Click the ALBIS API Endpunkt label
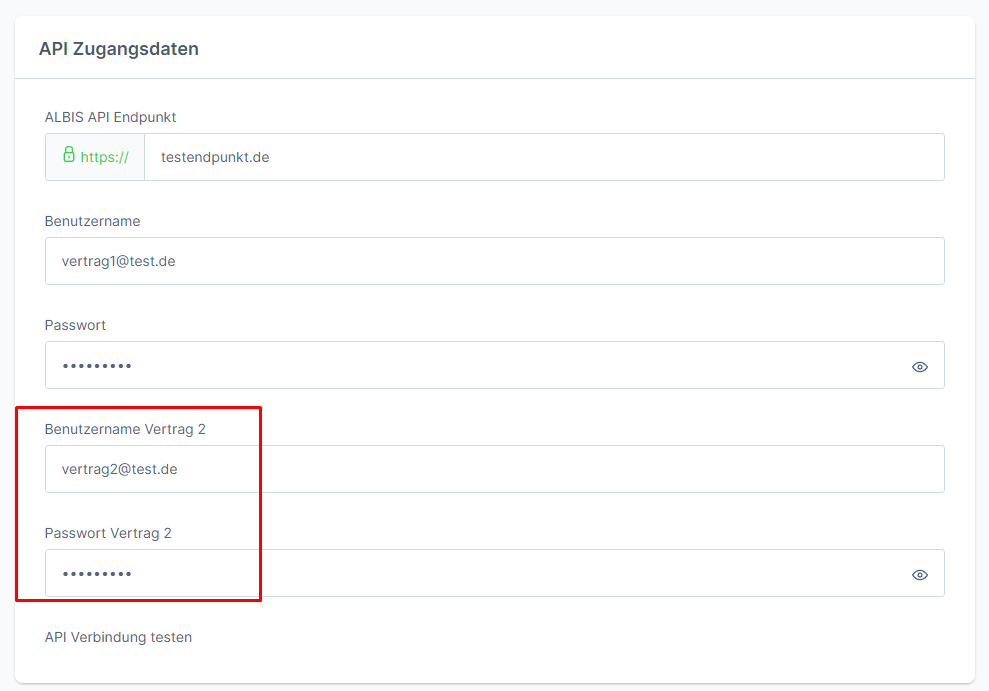Image resolution: width=989 pixels, height=691 pixels. [110, 117]
